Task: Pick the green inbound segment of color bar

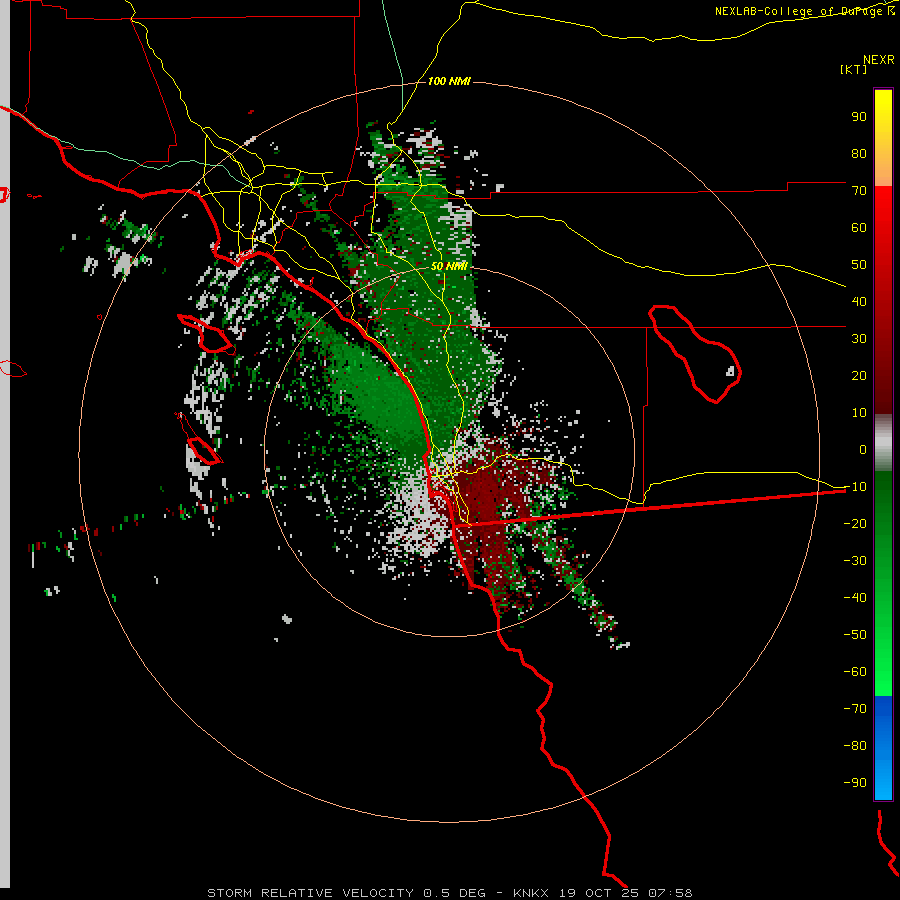Action: pos(883,583)
